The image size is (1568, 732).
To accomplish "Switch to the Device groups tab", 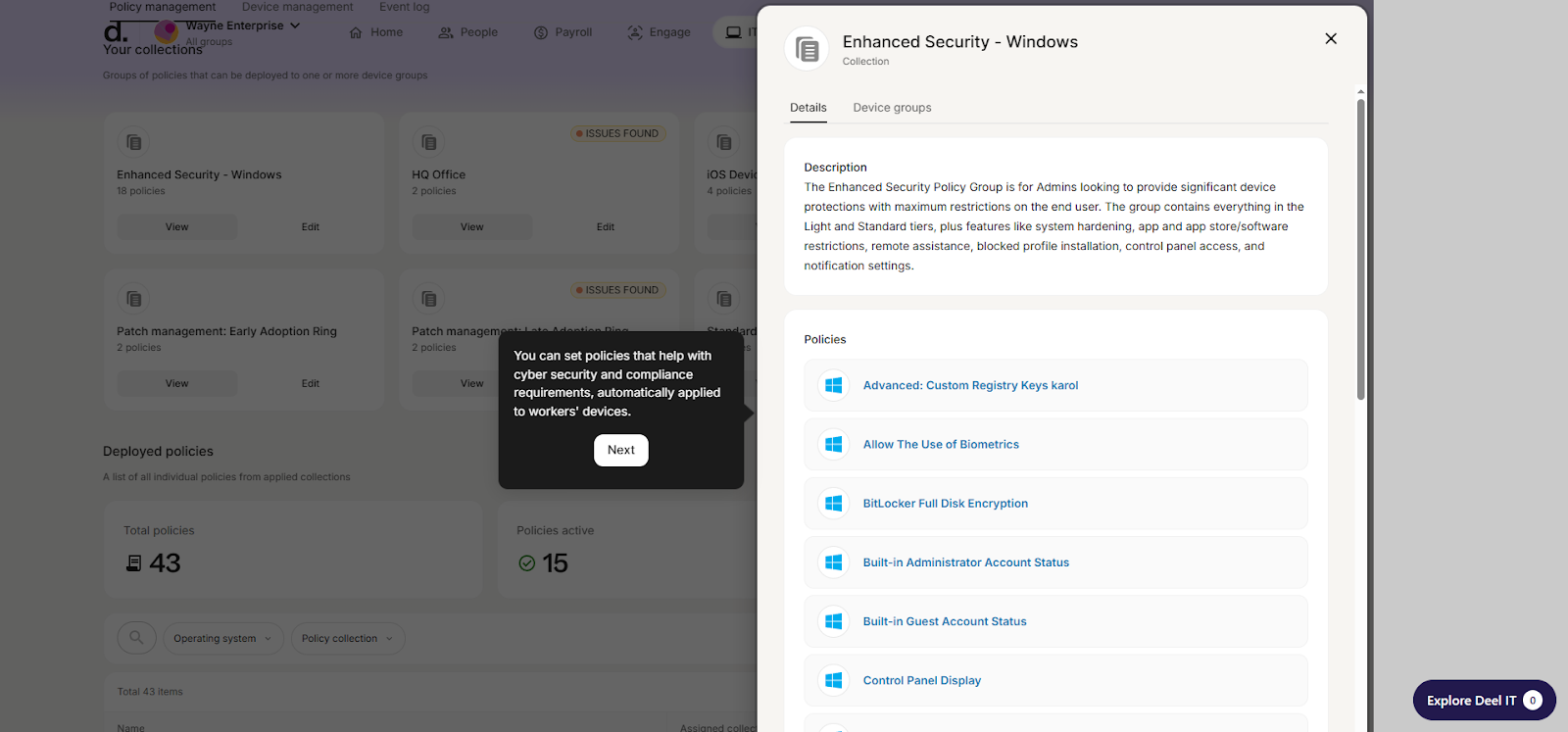I will [x=892, y=108].
